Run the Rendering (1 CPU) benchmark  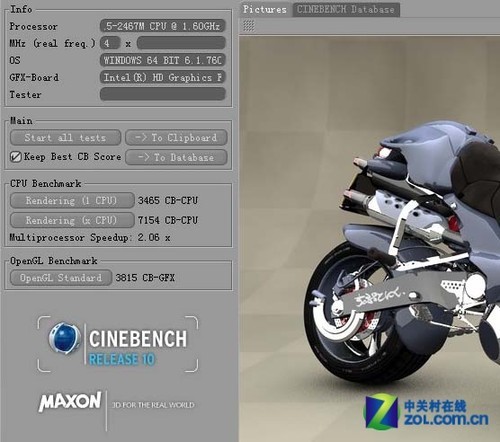pyautogui.click(x=72, y=201)
